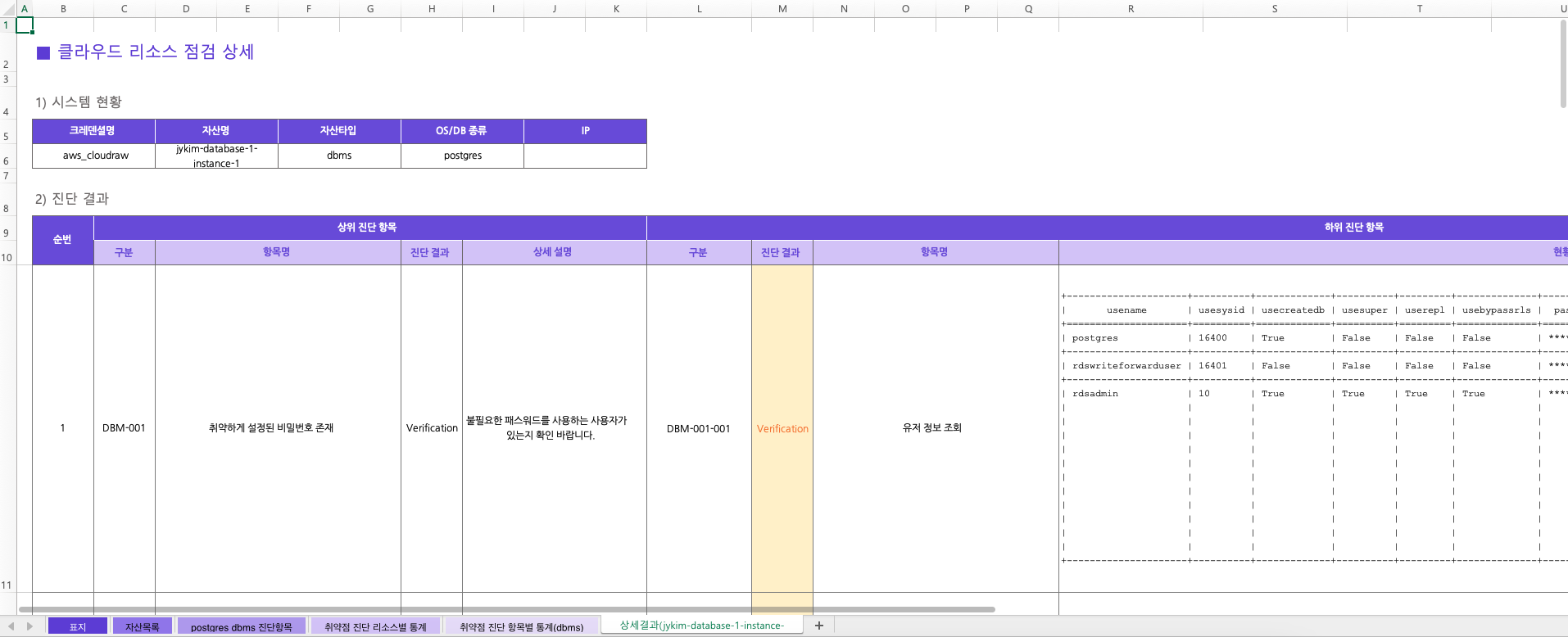Click the orange Verification result cell

pos(782,428)
